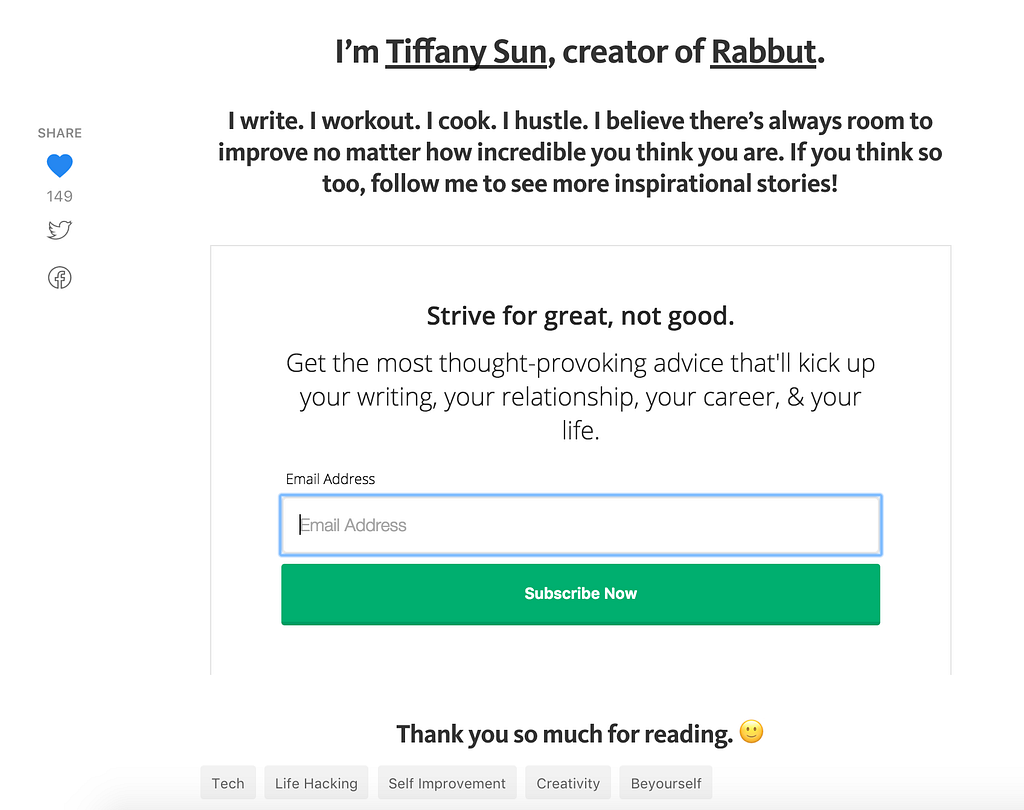Click the "Strive for great, not good." heading

click(580, 317)
